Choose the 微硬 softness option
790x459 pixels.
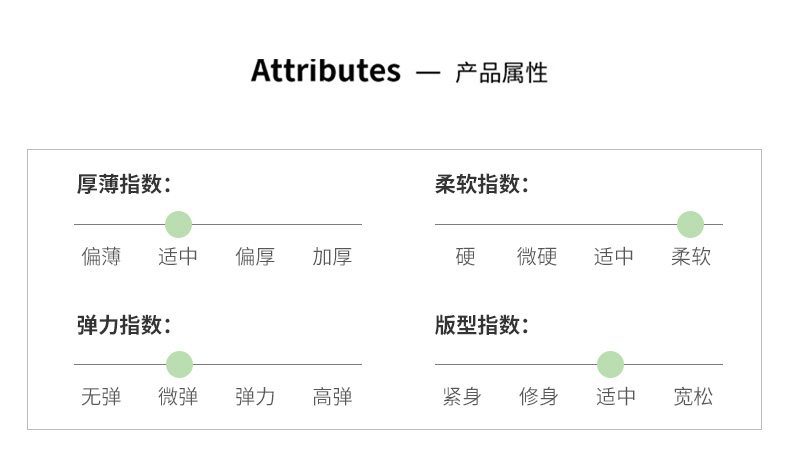pos(537,257)
